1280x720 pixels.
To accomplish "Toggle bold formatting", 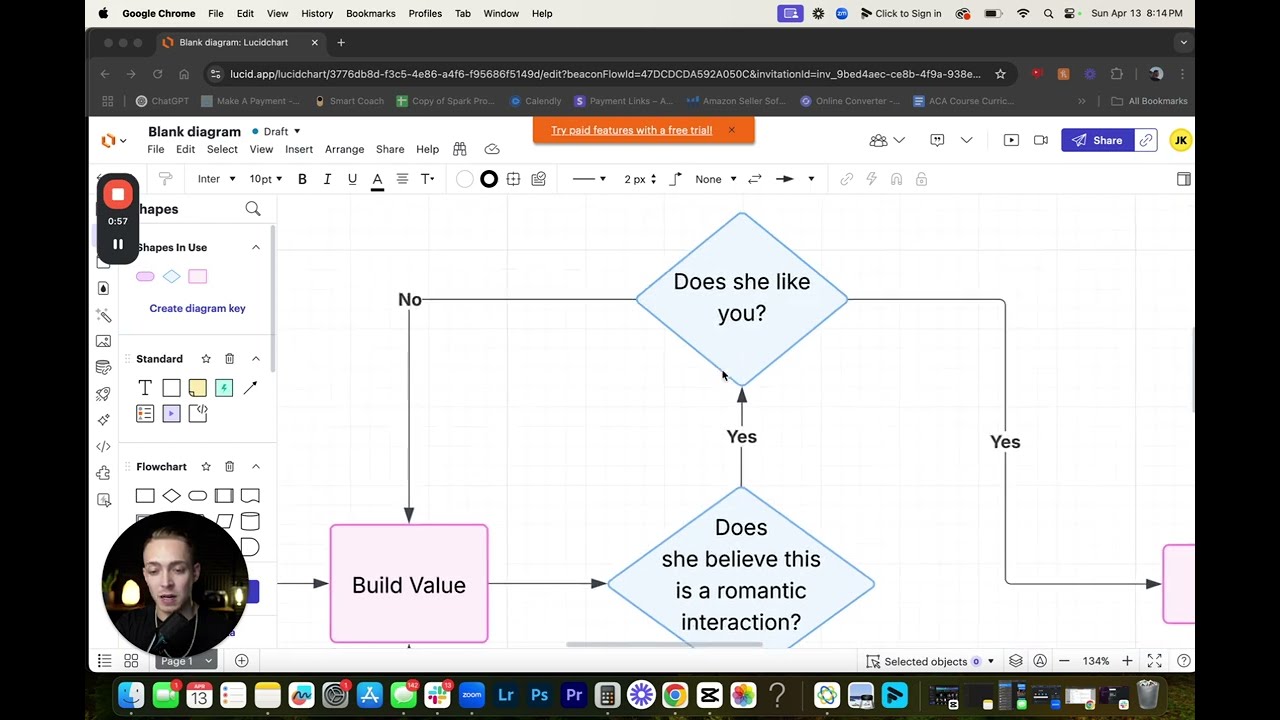I will [302, 179].
